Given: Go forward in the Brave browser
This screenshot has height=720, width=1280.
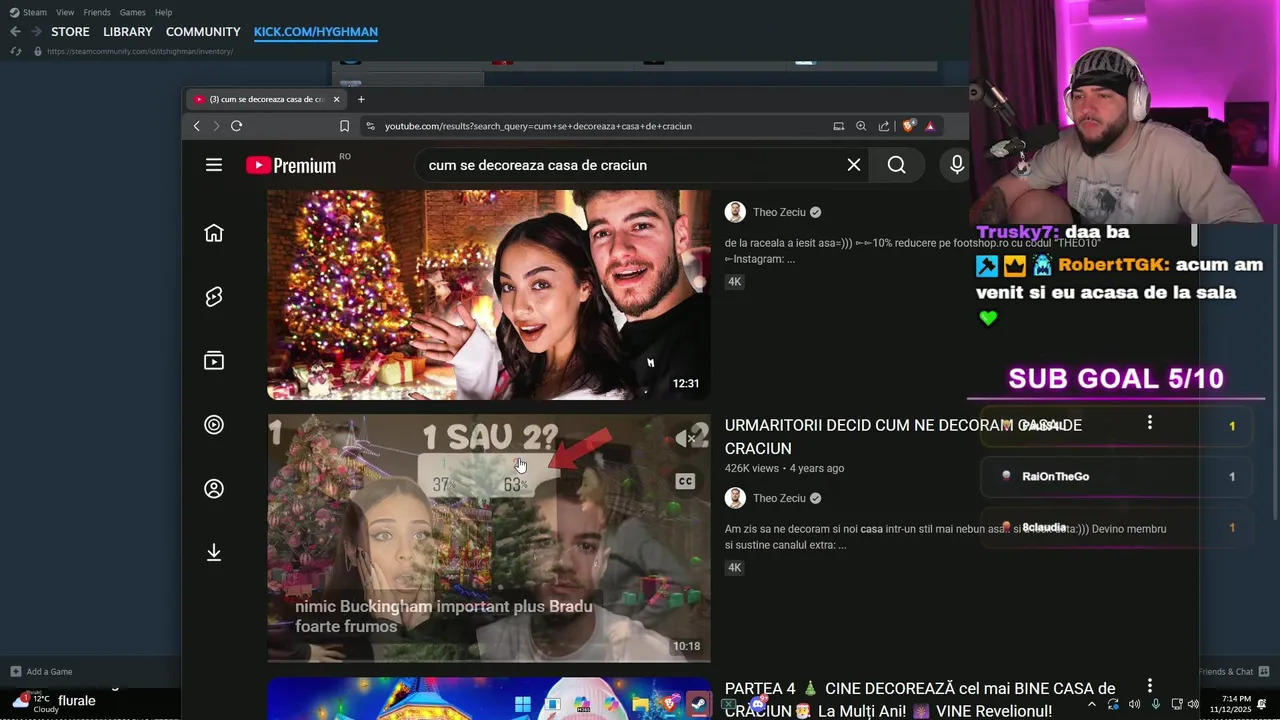Looking at the screenshot, I should (215, 126).
